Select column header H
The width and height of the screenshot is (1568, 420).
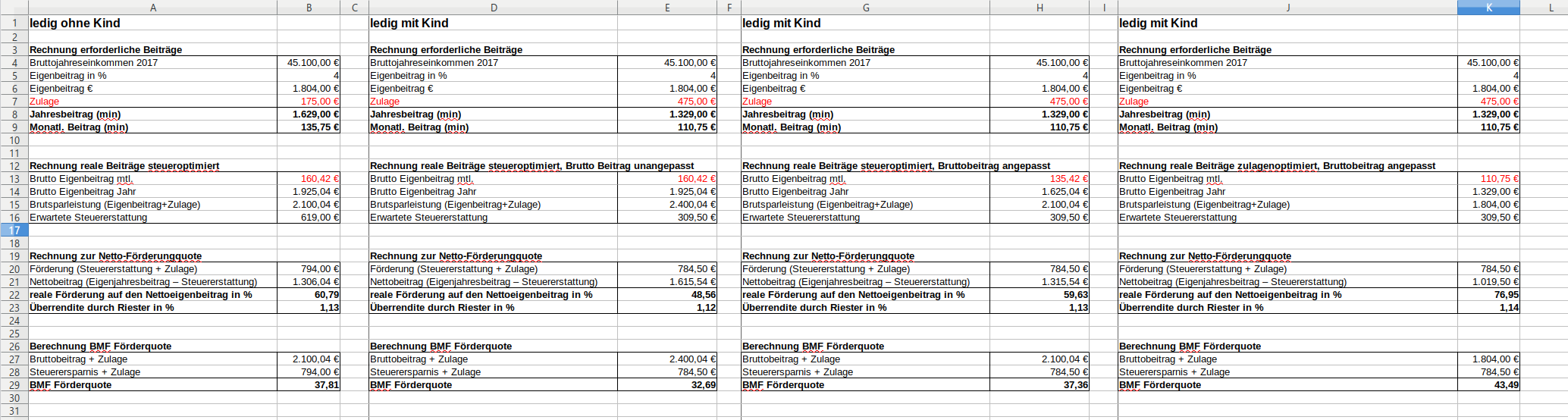tap(1040, 8)
